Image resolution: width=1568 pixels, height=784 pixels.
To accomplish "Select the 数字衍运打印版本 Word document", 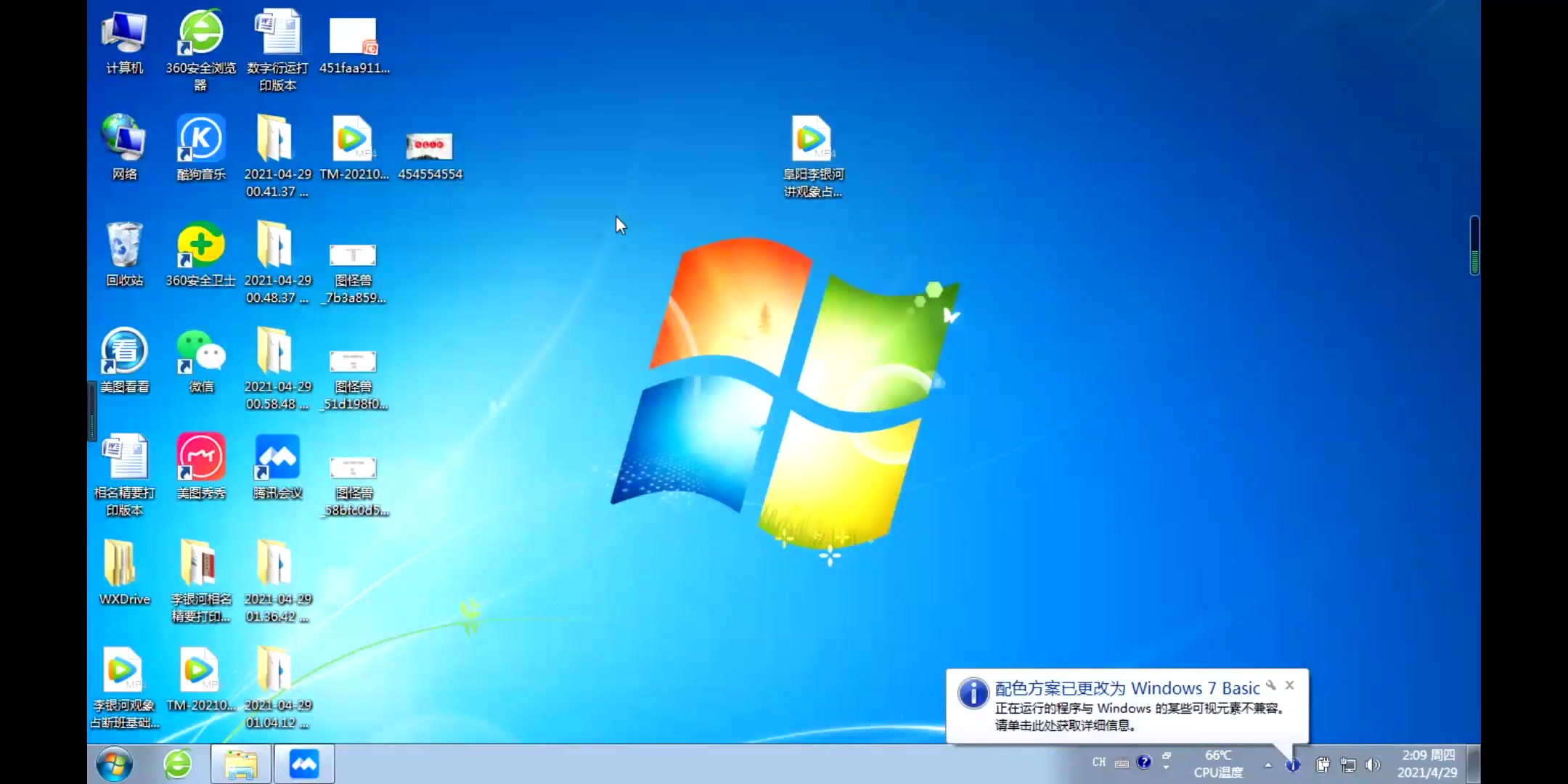I will [x=277, y=51].
